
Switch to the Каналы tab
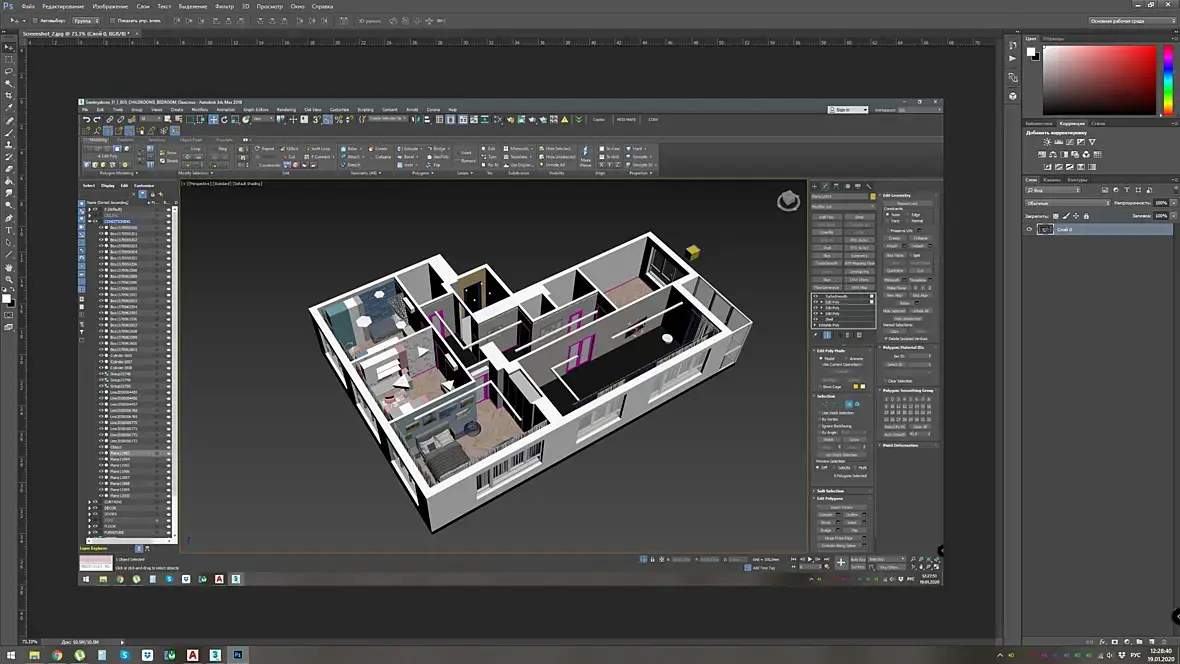[1052, 179]
